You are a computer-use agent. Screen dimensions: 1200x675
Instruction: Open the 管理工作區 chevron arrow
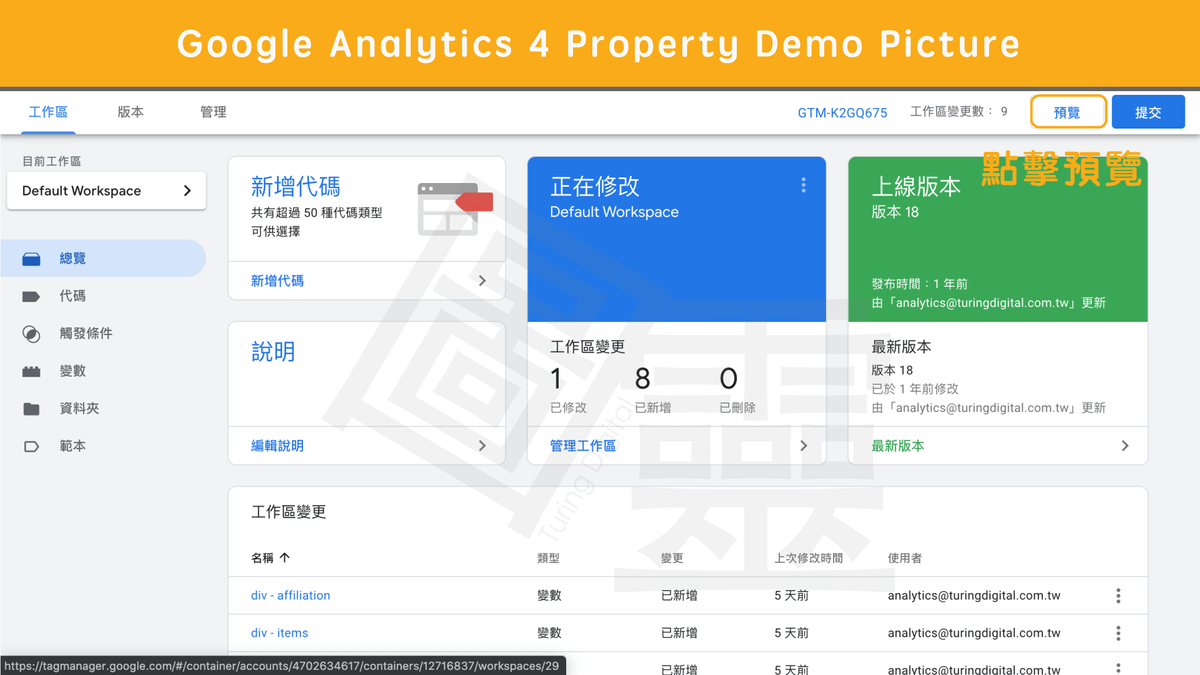(x=803, y=446)
